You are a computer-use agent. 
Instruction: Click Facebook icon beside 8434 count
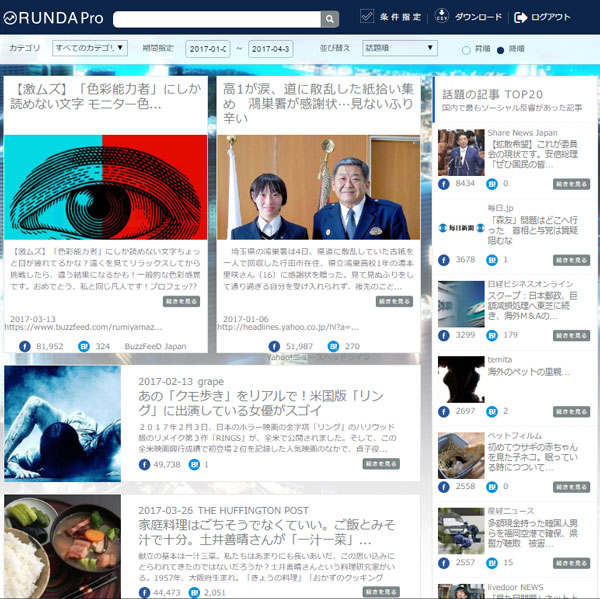[x=443, y=184]
